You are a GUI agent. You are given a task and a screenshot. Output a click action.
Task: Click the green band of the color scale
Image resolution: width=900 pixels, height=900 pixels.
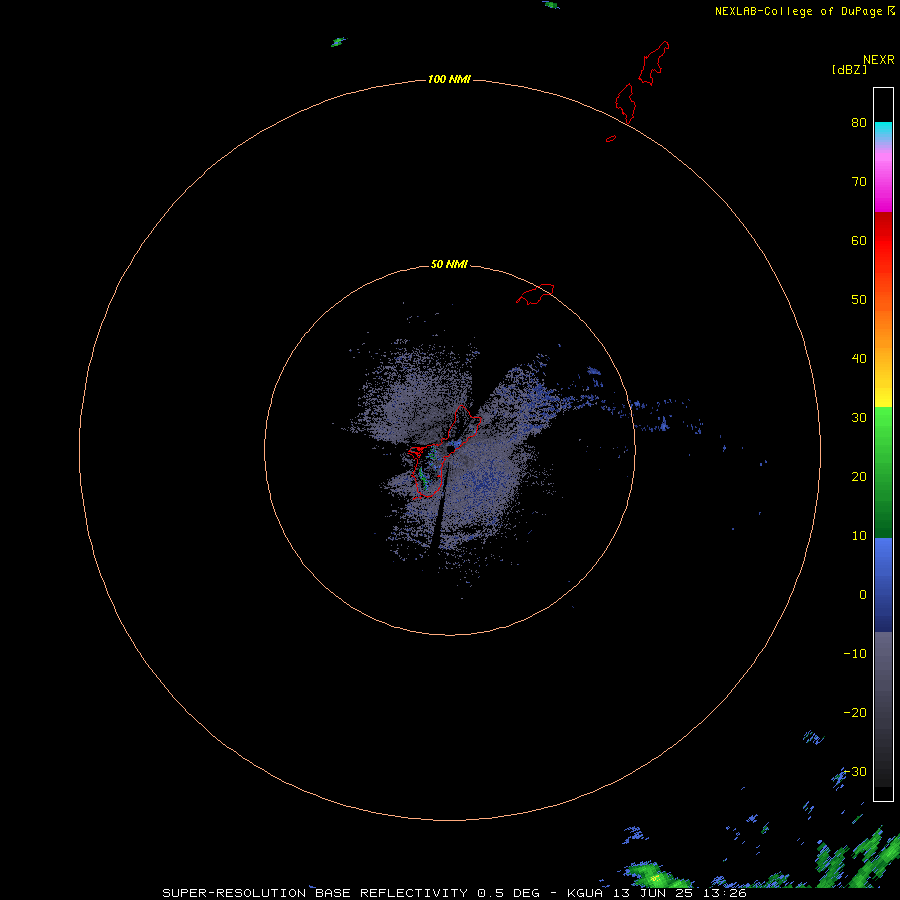point(883,472)
